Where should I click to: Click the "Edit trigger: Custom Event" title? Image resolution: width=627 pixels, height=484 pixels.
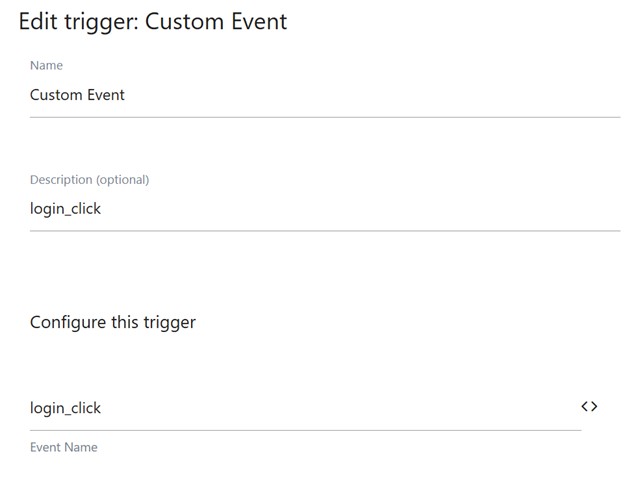(x=153, y=21)
